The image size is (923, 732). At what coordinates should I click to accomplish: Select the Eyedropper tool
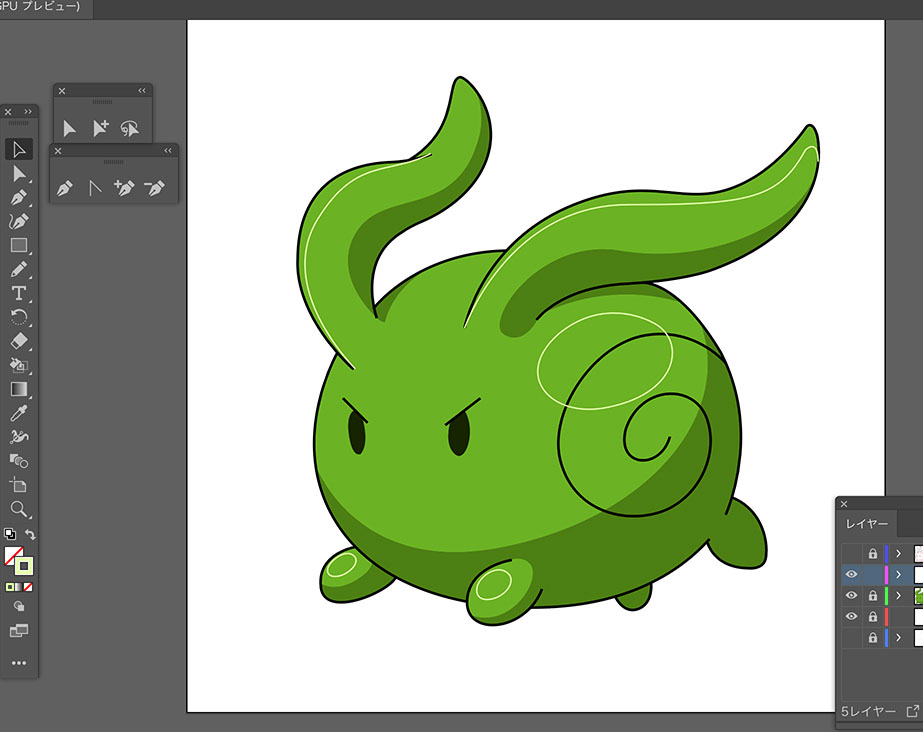19,413
